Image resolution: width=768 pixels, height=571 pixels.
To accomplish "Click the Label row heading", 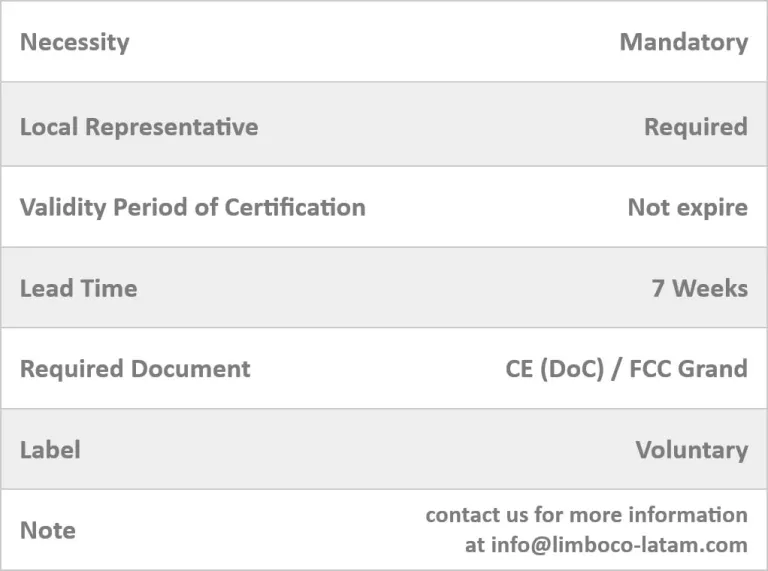I will pyautogui.click(x=50, y=450).
